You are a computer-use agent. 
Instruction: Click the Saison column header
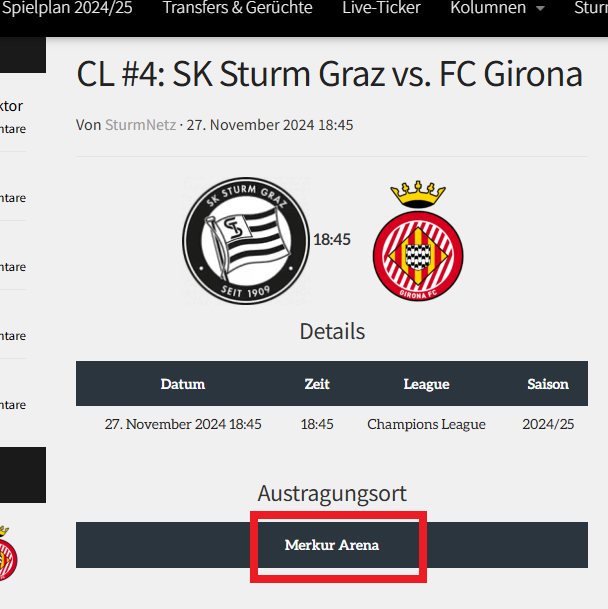click(x=548, y=384)
